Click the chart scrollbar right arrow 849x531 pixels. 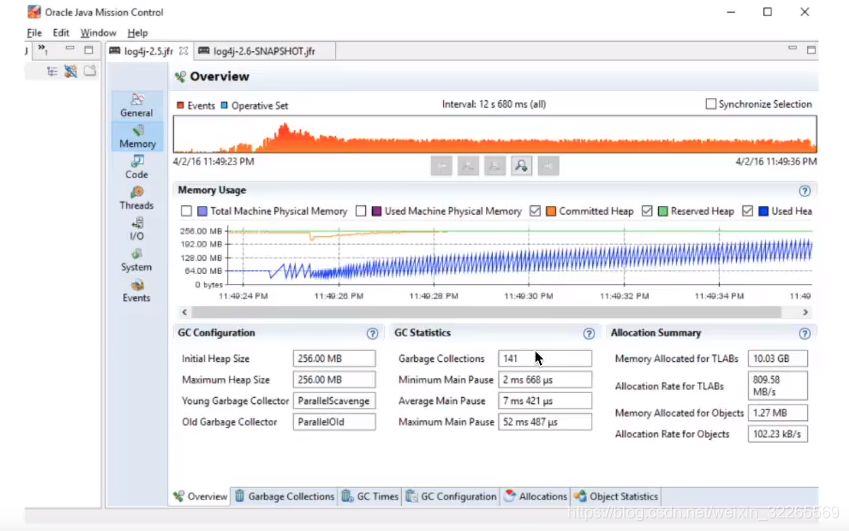pyautogui.click(x=805, y=312)
